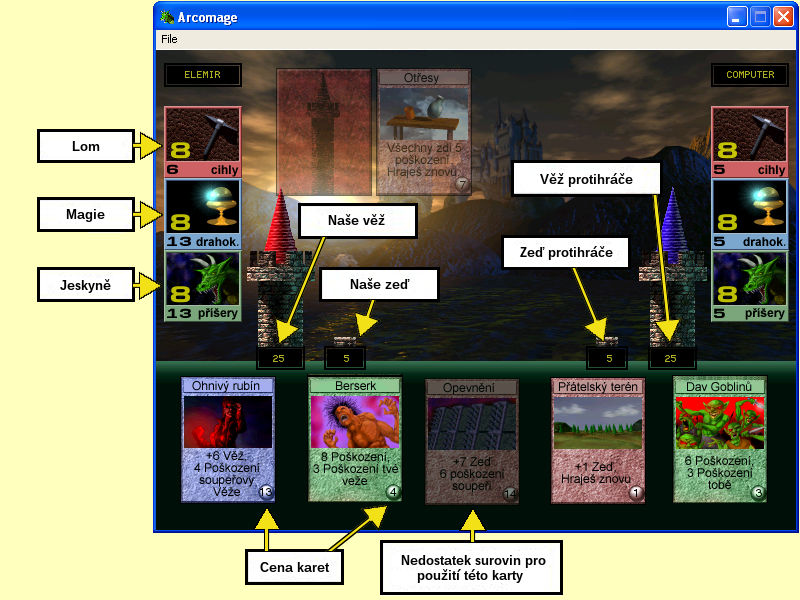Image resolution: width=800 pixels, height=600 pixels.
Task: Click the COMPUTER player name label
Action: [750, 74]
